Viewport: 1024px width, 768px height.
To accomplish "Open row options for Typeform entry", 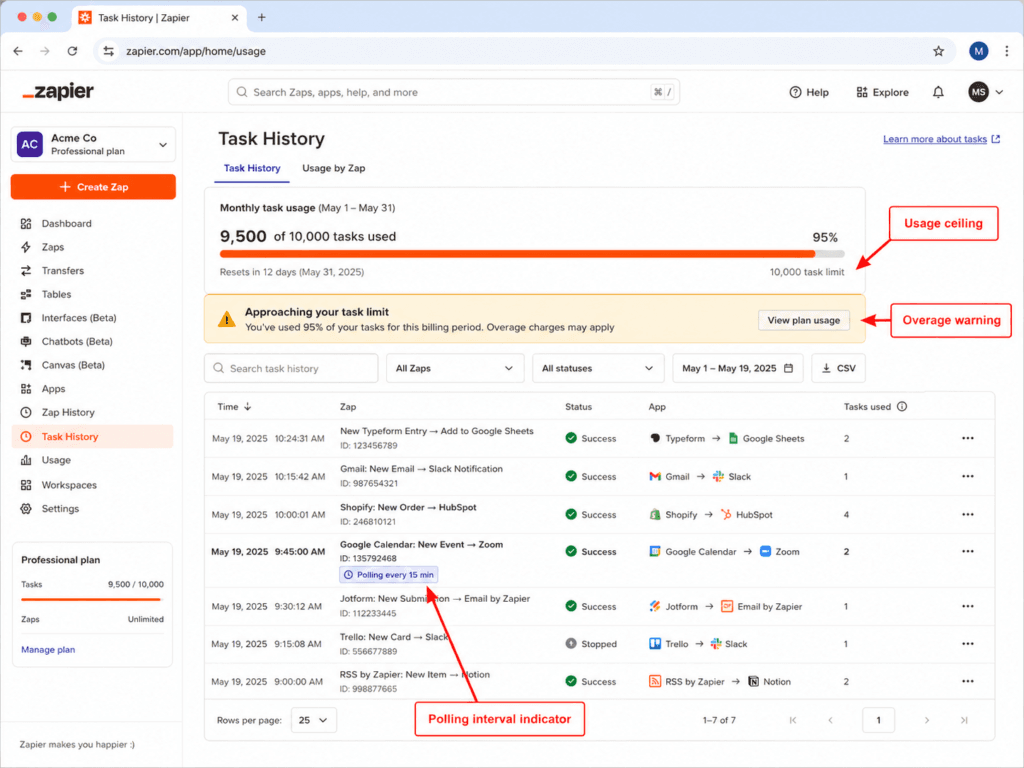I will tap(967, 438).
